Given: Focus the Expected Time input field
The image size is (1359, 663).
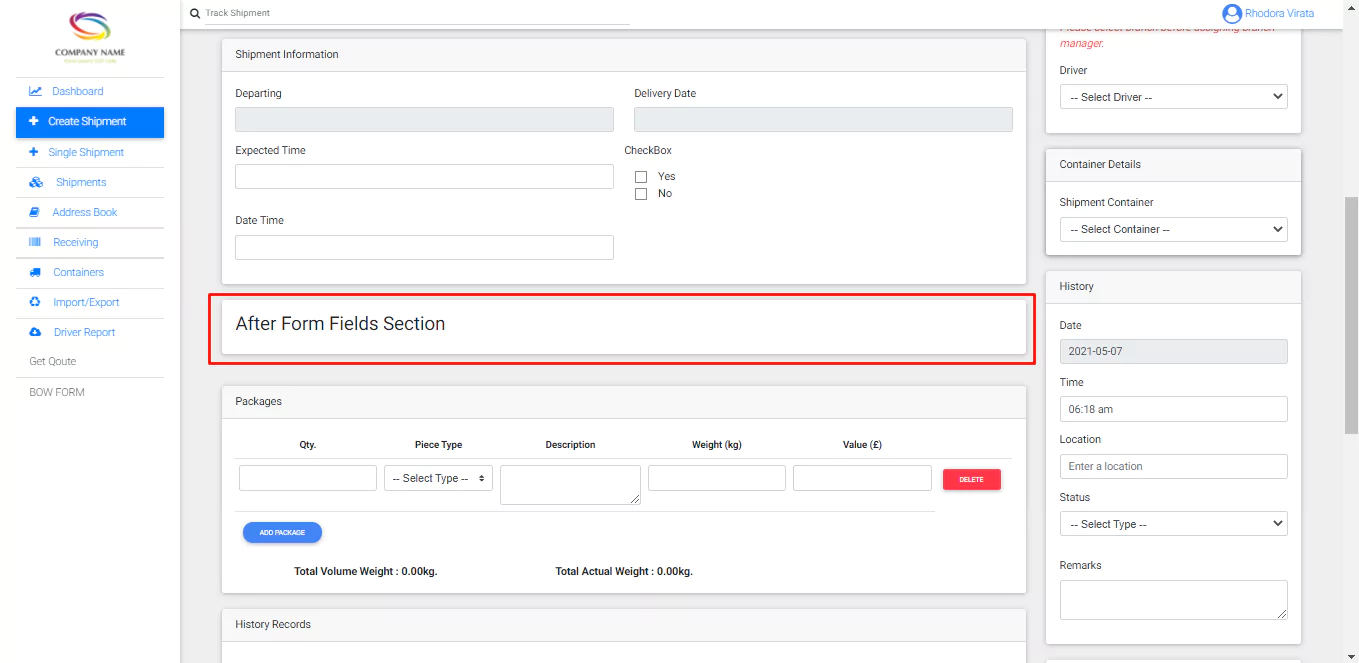Looking at the screenshot, I should pyautogui.click(x=424, y=177).
